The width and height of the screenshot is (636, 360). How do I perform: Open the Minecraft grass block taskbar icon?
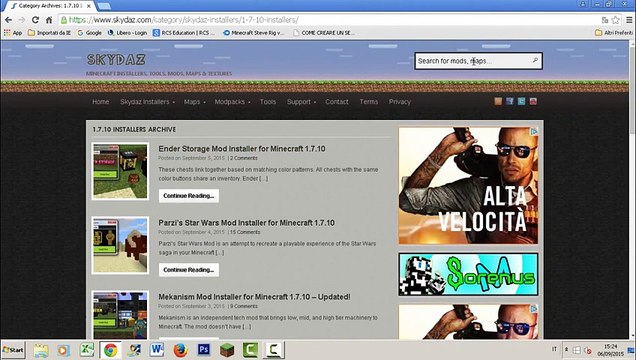point(227,350)
